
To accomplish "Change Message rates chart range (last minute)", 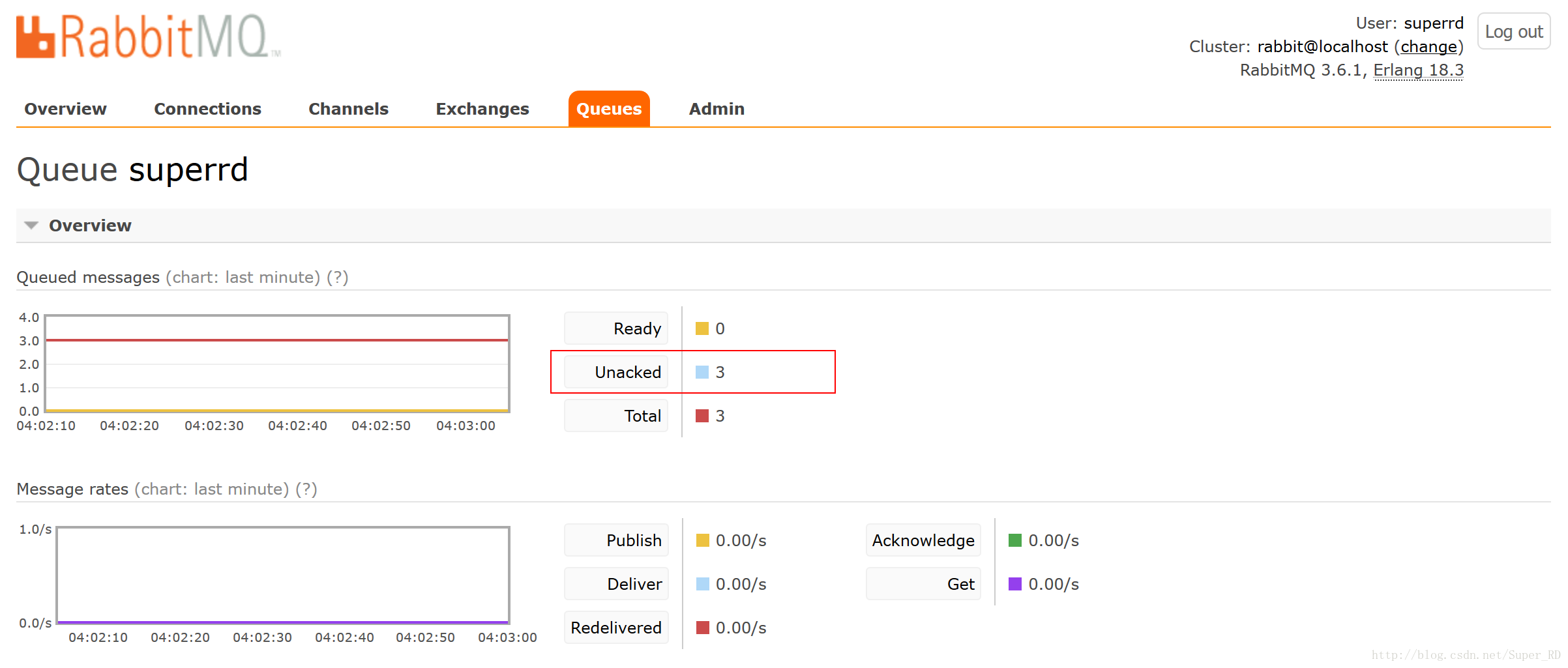I will coord(212,489).
